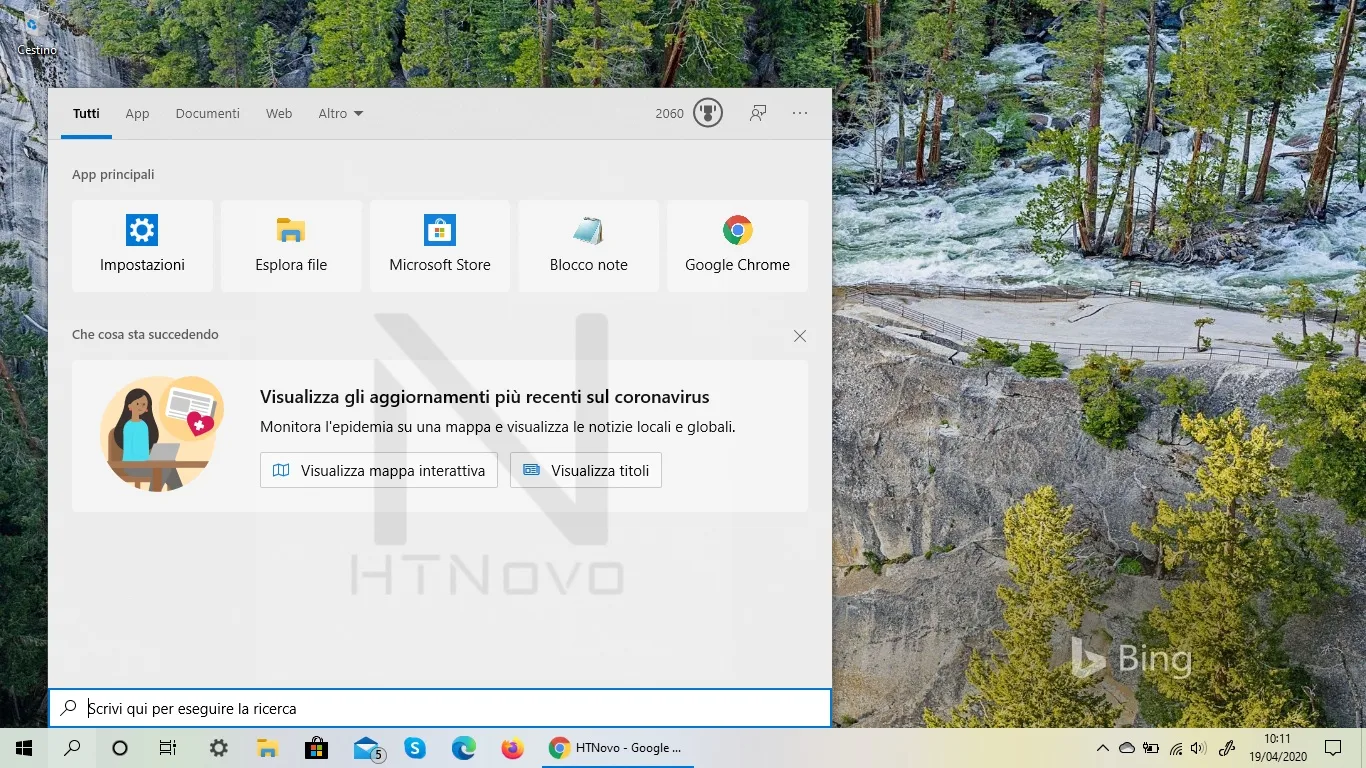Viewport: 1366px width, 768px height.
Task: Click the feedback icon in search panel
Action: (758, 113)
